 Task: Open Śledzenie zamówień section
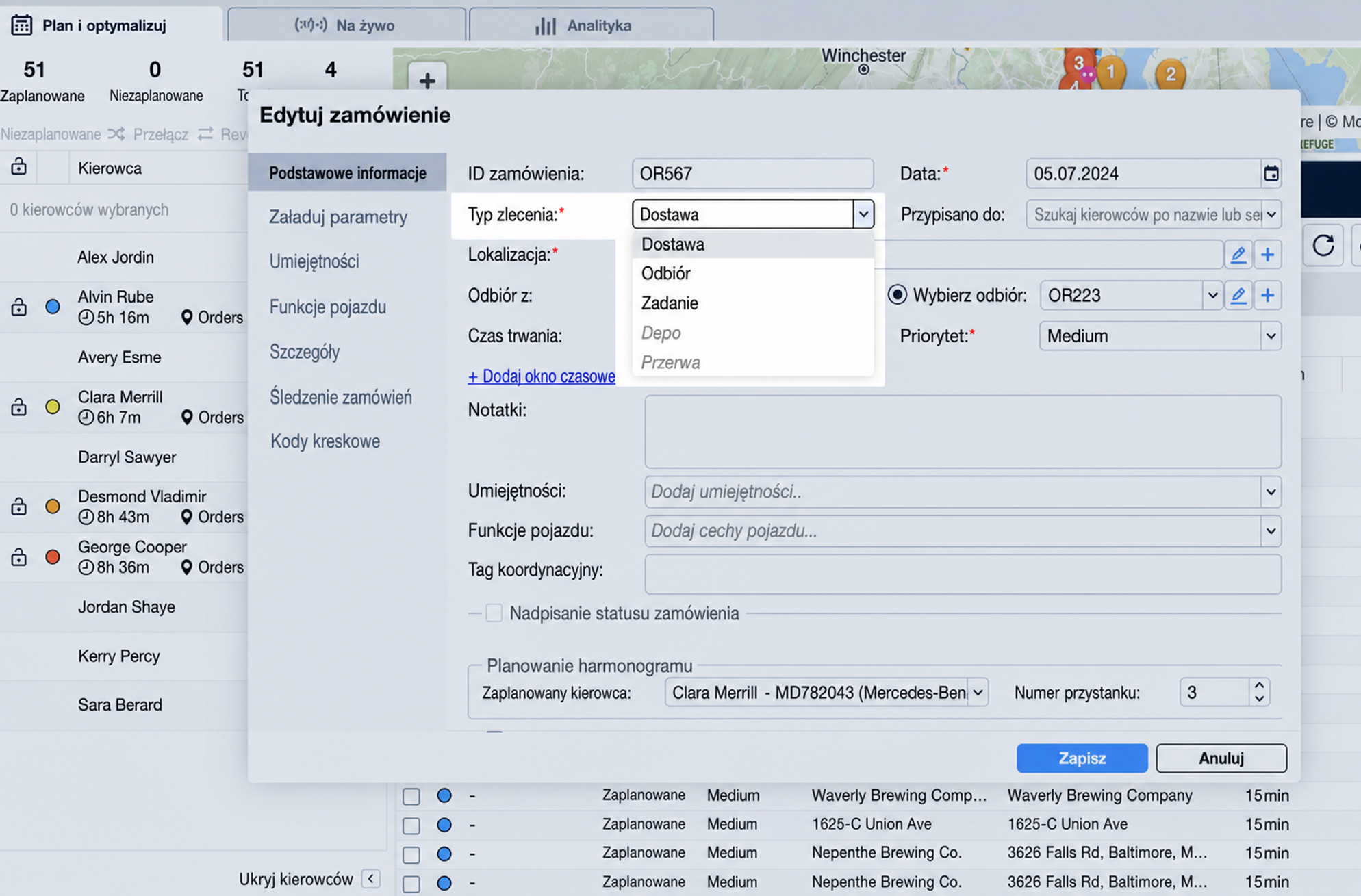pos(340,397)
